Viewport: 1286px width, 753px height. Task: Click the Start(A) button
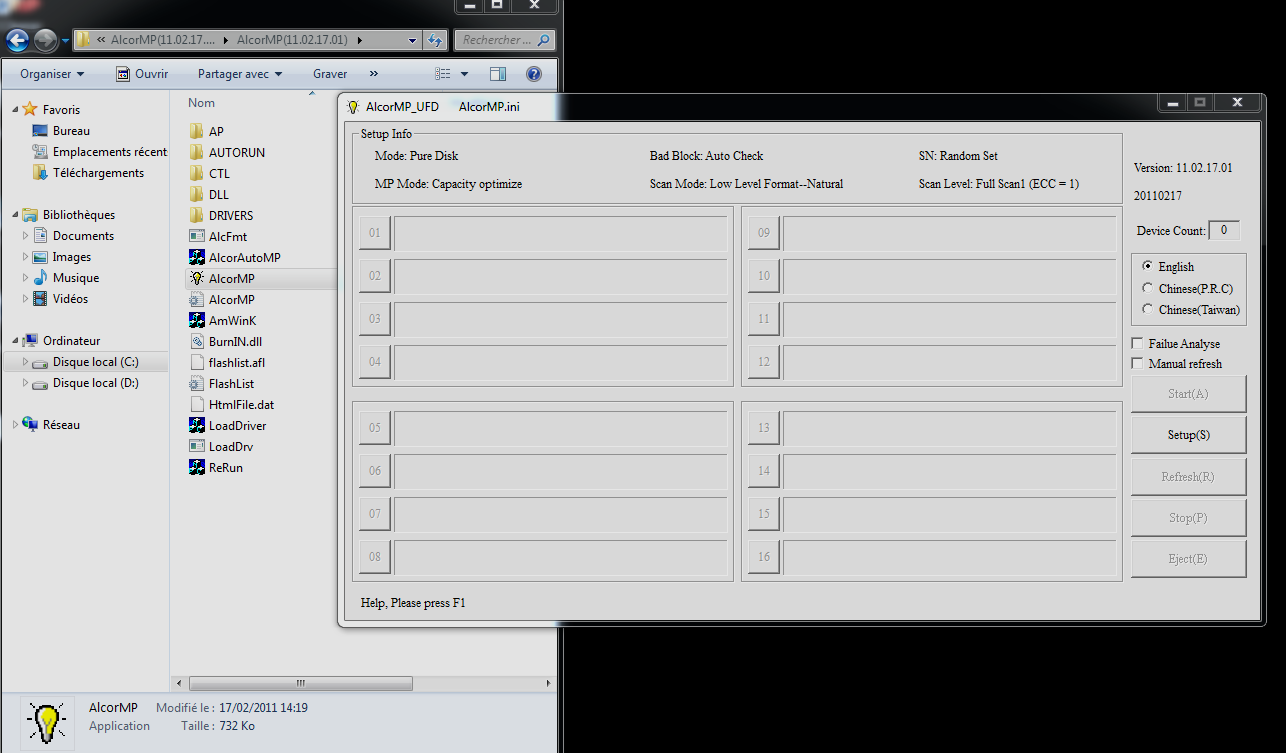tap(1188, 394)
